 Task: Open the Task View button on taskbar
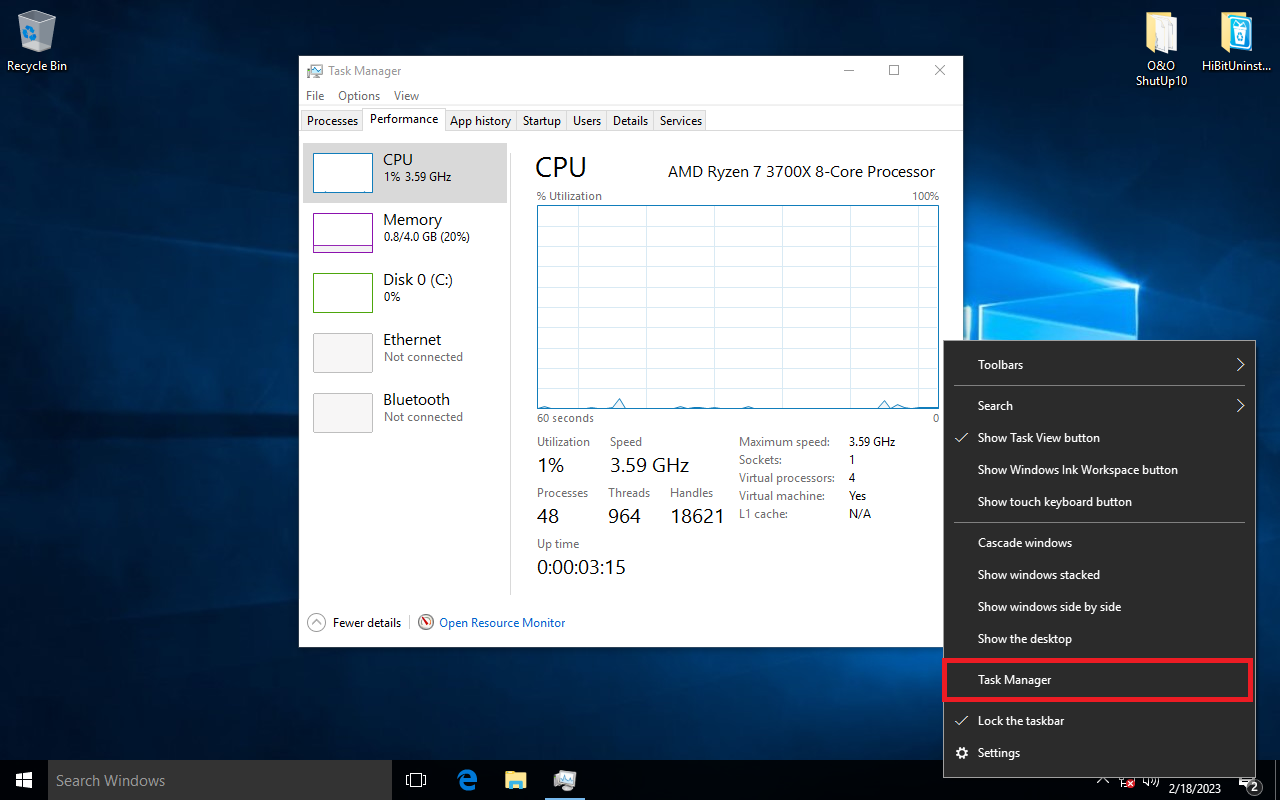(416, 780)
